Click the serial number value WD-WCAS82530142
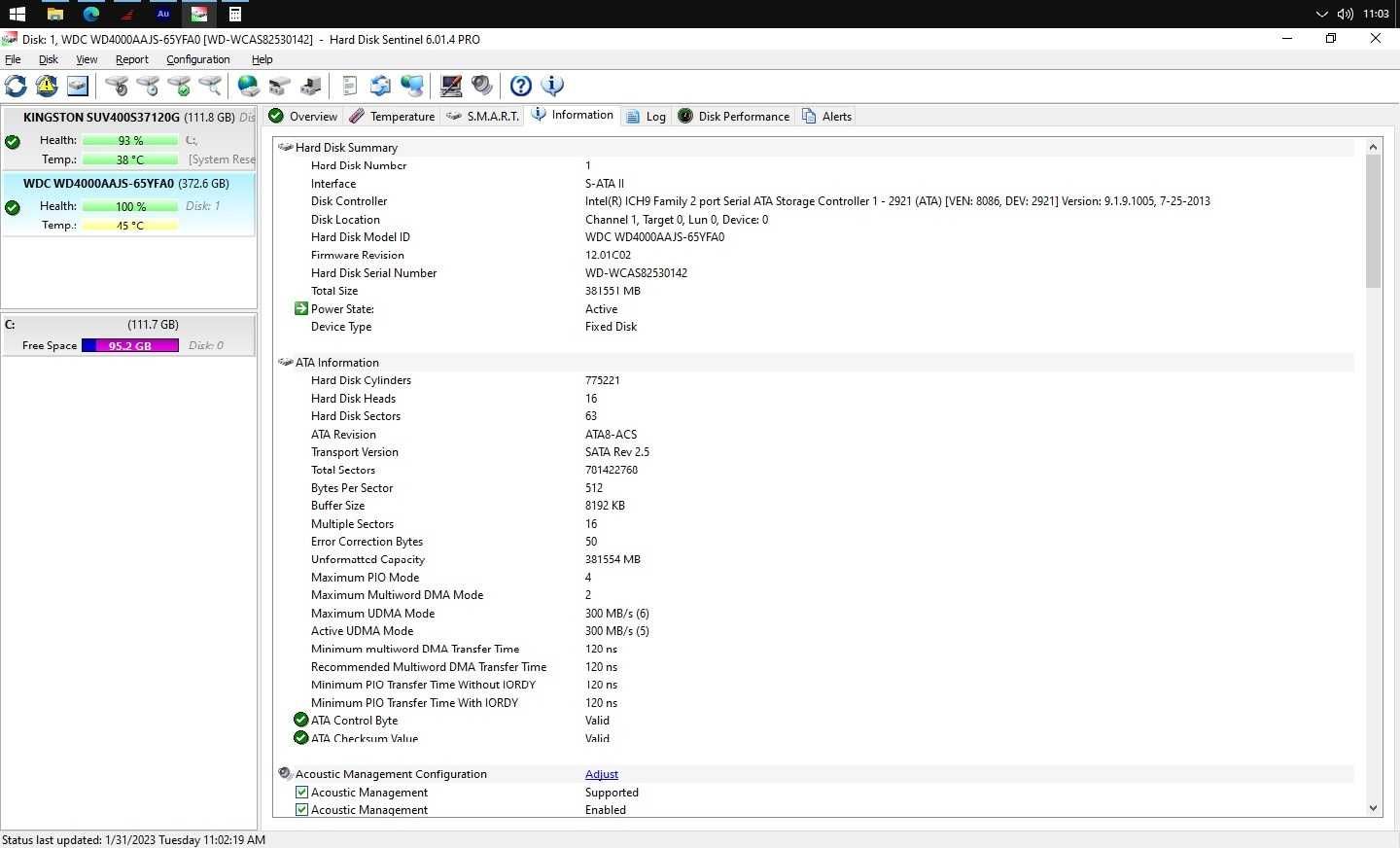1400x848 pixels. 636,273
